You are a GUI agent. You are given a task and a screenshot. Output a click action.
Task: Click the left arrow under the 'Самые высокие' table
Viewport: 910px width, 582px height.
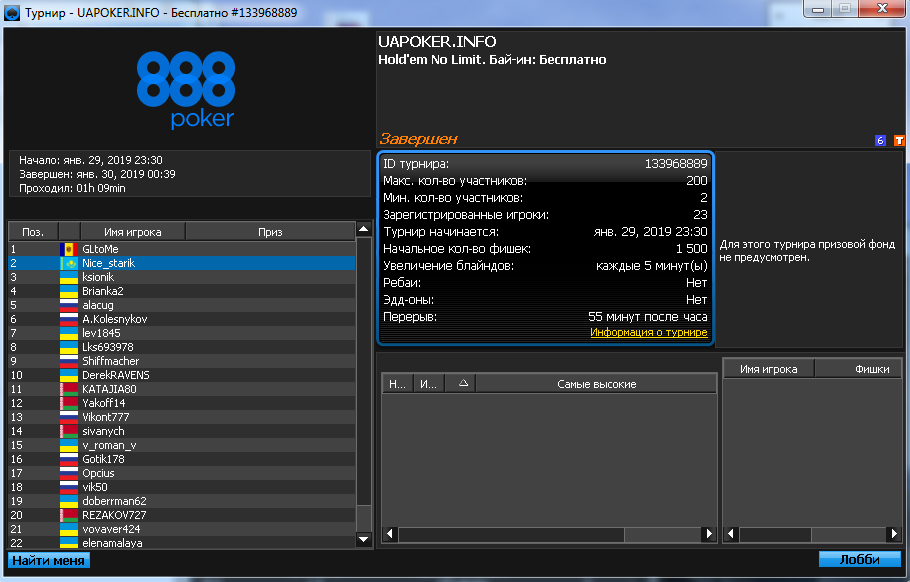tap(390, 534)
